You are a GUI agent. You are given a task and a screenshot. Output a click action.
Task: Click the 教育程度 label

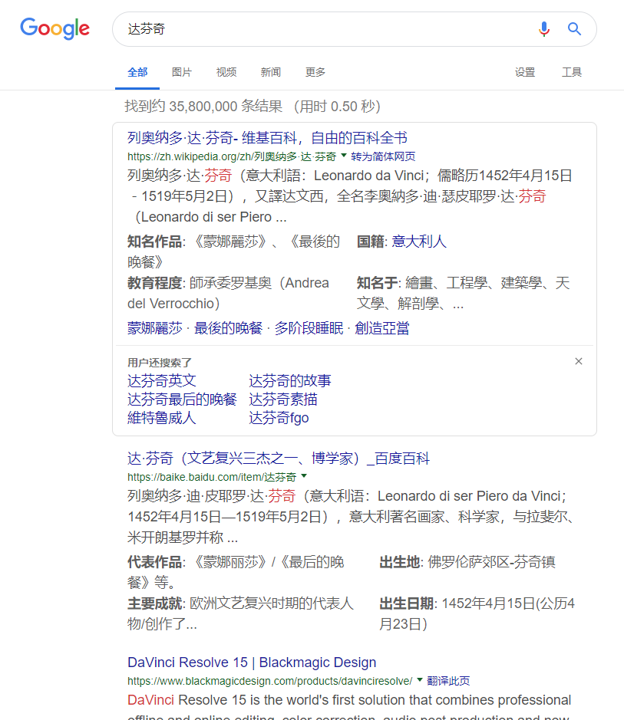pos(154,283)
